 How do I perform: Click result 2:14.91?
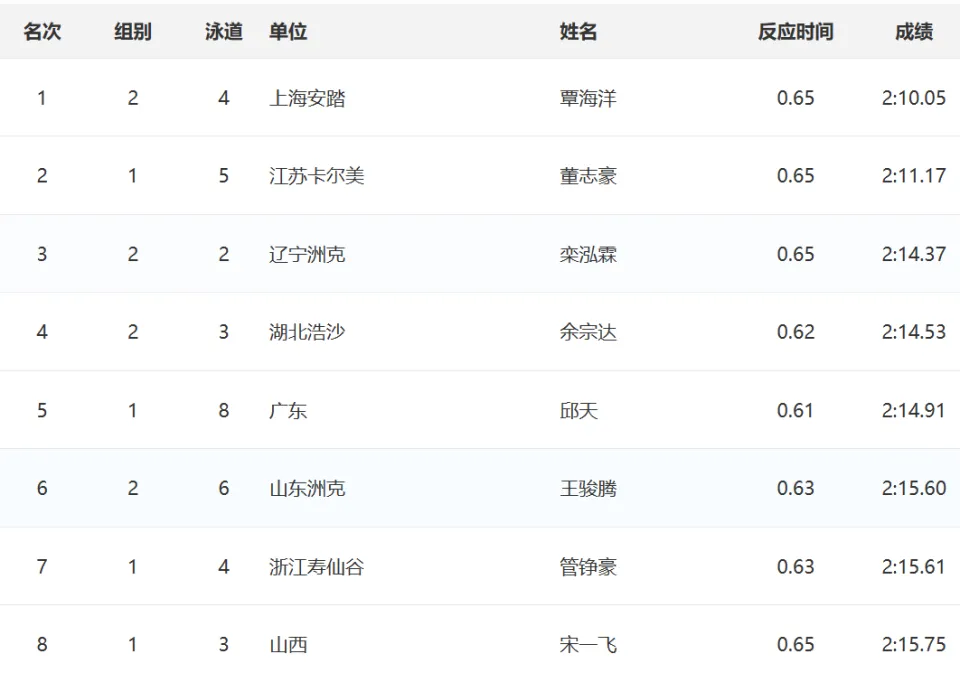[913, 410]
